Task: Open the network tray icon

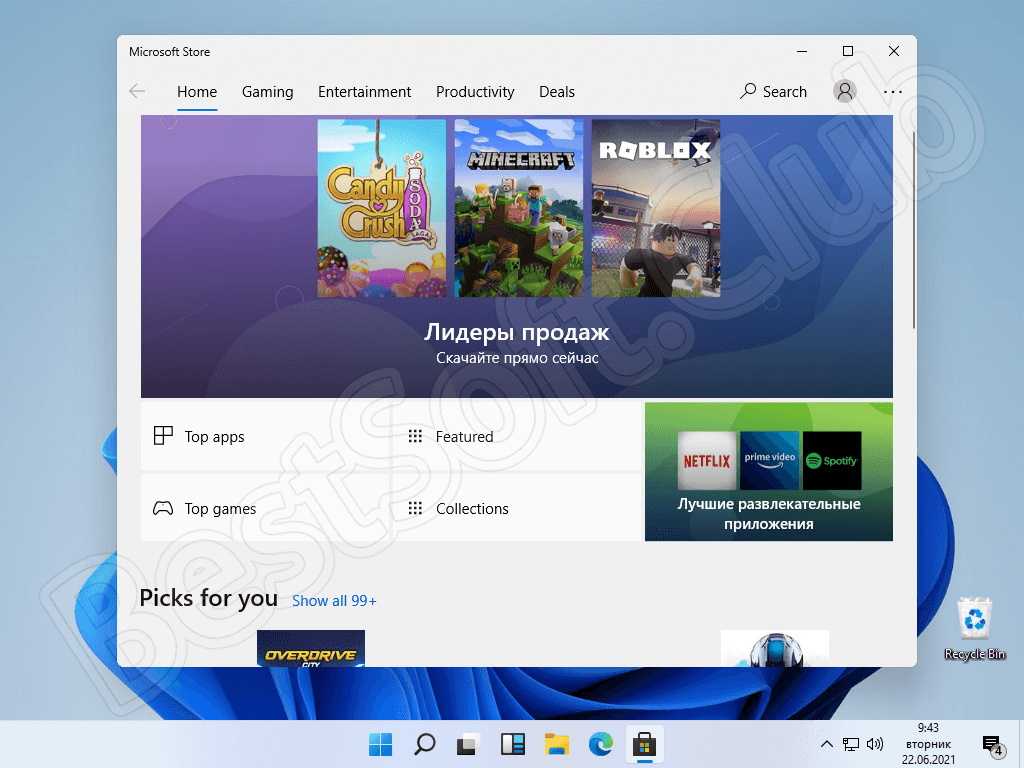Action: (x=850, y=744)
